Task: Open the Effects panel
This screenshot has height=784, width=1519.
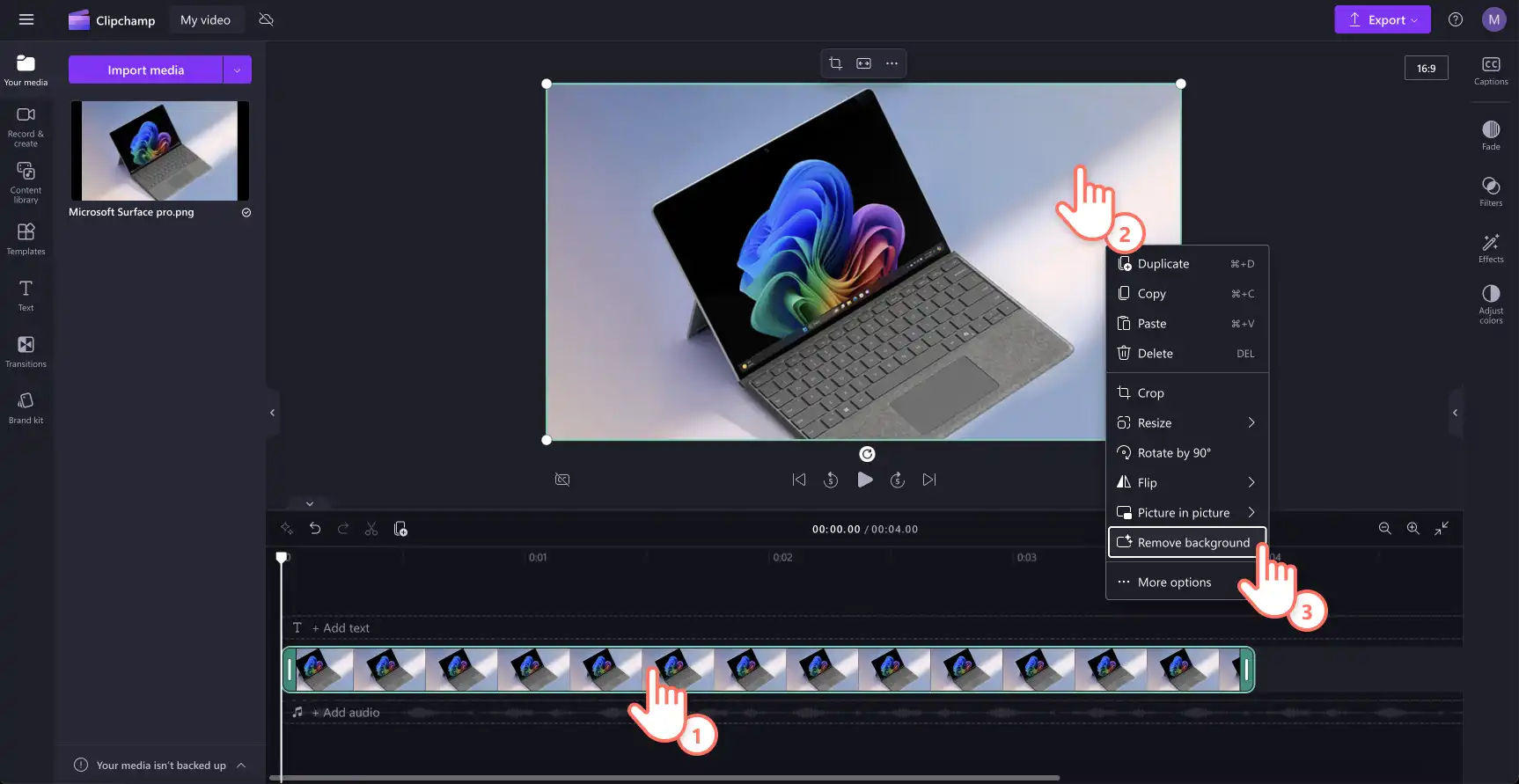Action: pos(1491,247)
